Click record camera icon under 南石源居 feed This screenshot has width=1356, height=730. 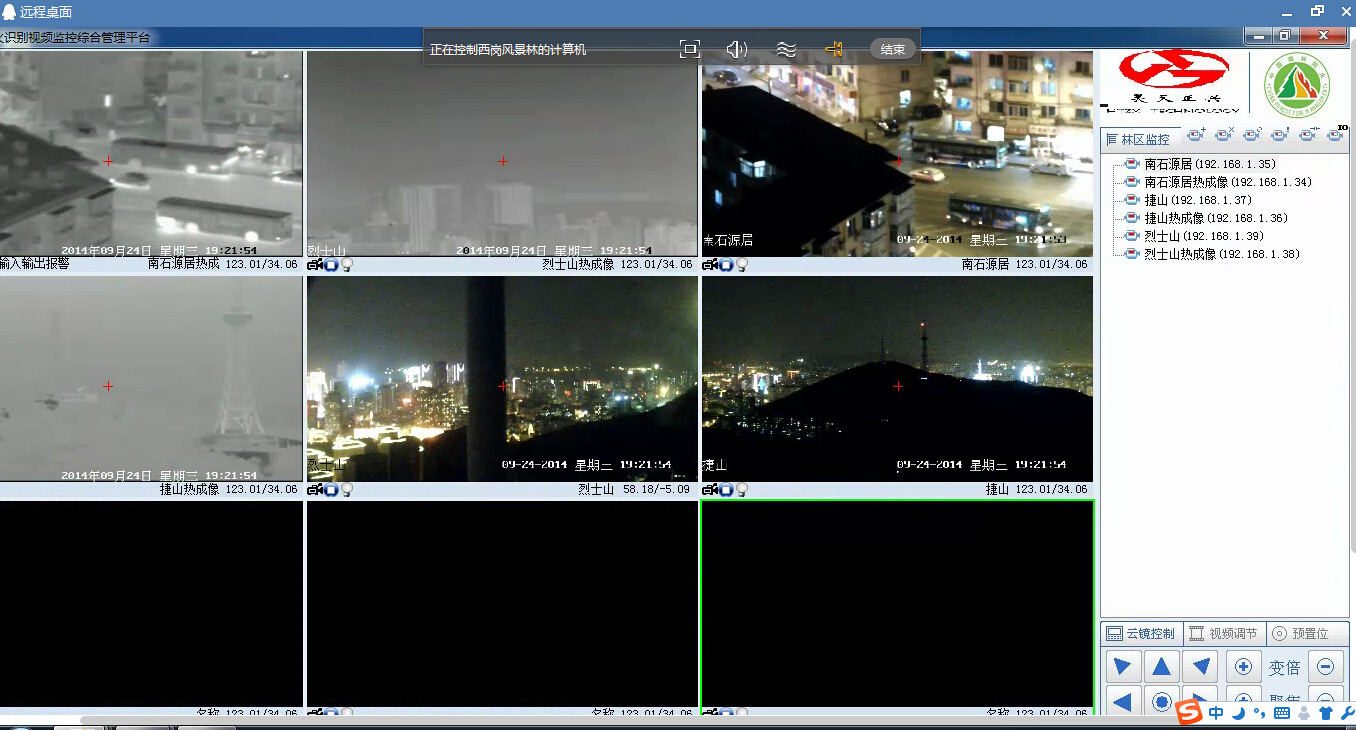coord(709,265)
